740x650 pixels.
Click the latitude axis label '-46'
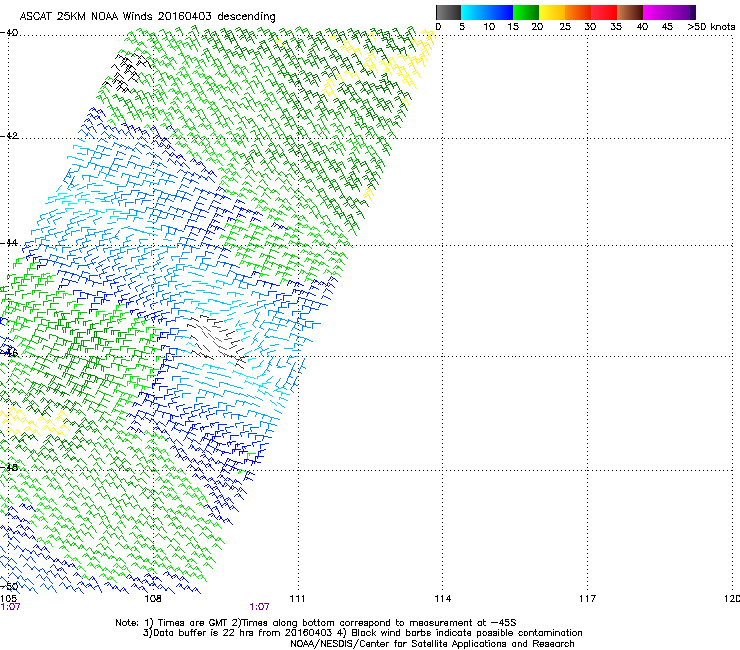[x=9, y=353]
